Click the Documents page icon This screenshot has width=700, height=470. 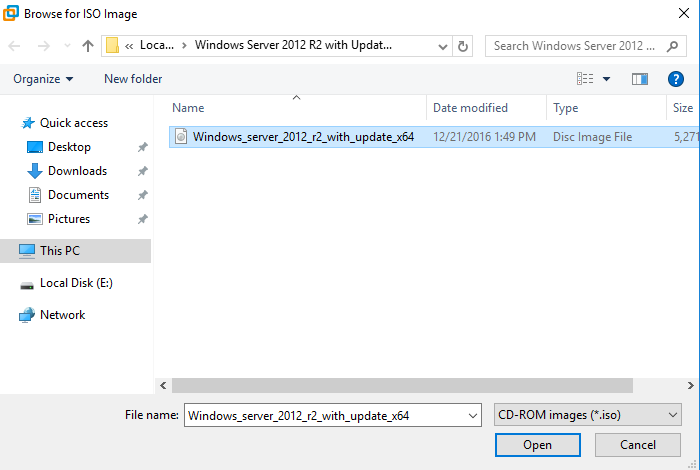(x=35, y=195)
